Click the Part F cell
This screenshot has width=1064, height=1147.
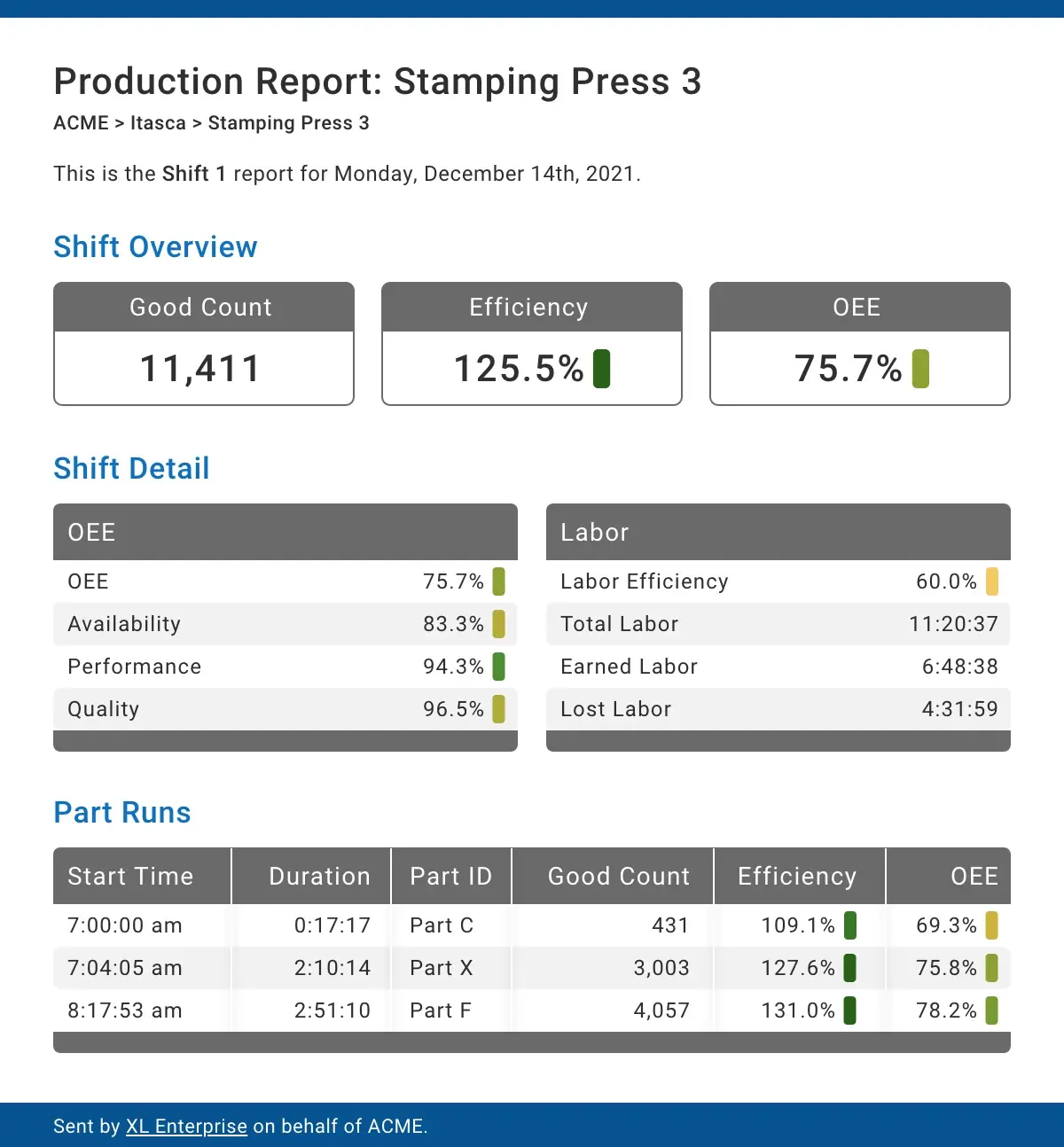point(441,1010)
